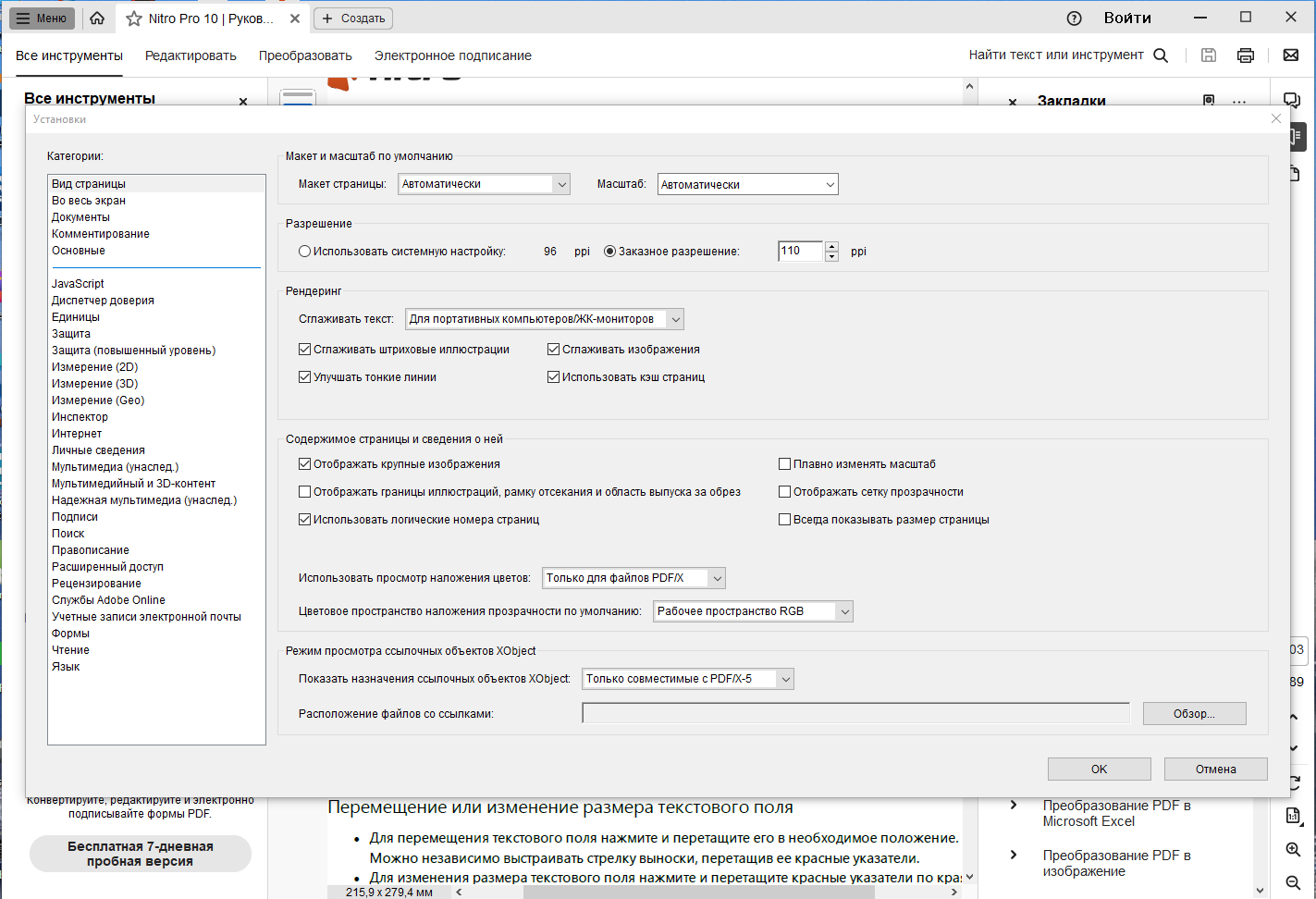Open the "Макет страницы" dropdown
This screenshot has height=899, width=1316.
click(485, 184)
